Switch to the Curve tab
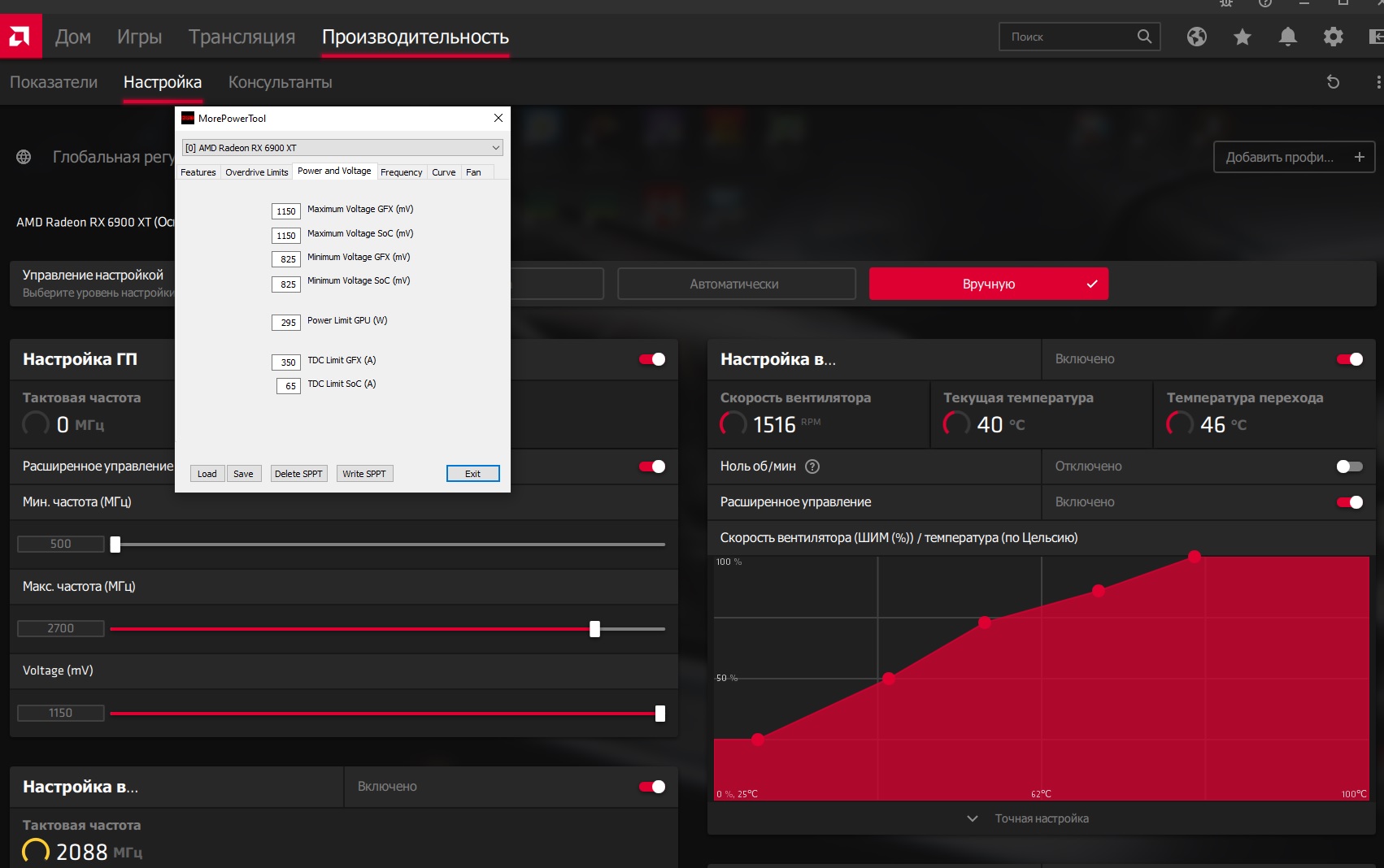The image size is (1384, 868). 444,172
